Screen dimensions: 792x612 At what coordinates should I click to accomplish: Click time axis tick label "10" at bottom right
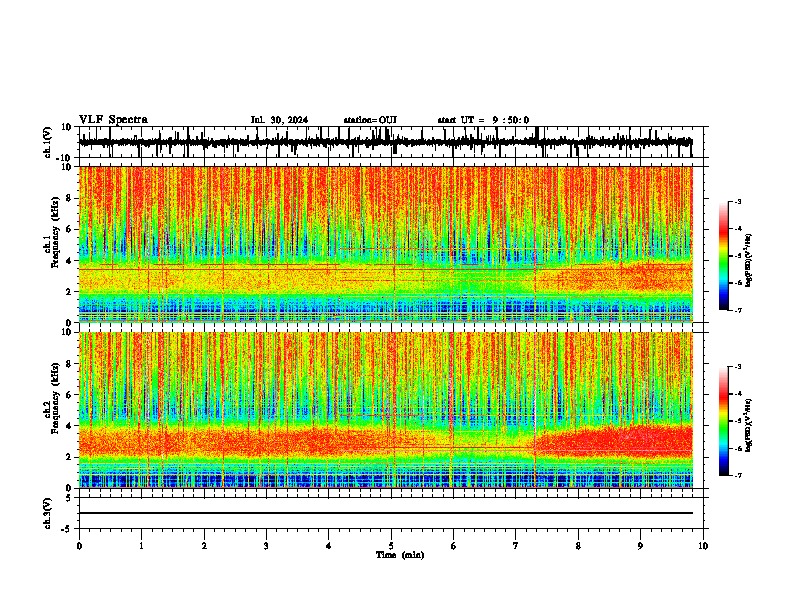[x=703, y=546]
